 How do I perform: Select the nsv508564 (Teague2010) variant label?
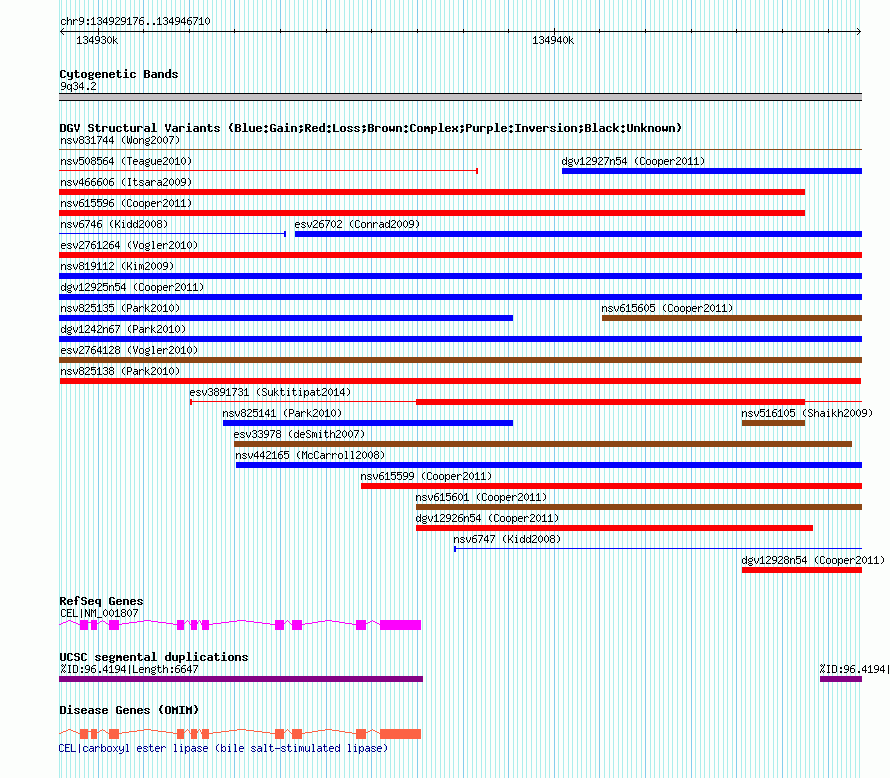126,161
